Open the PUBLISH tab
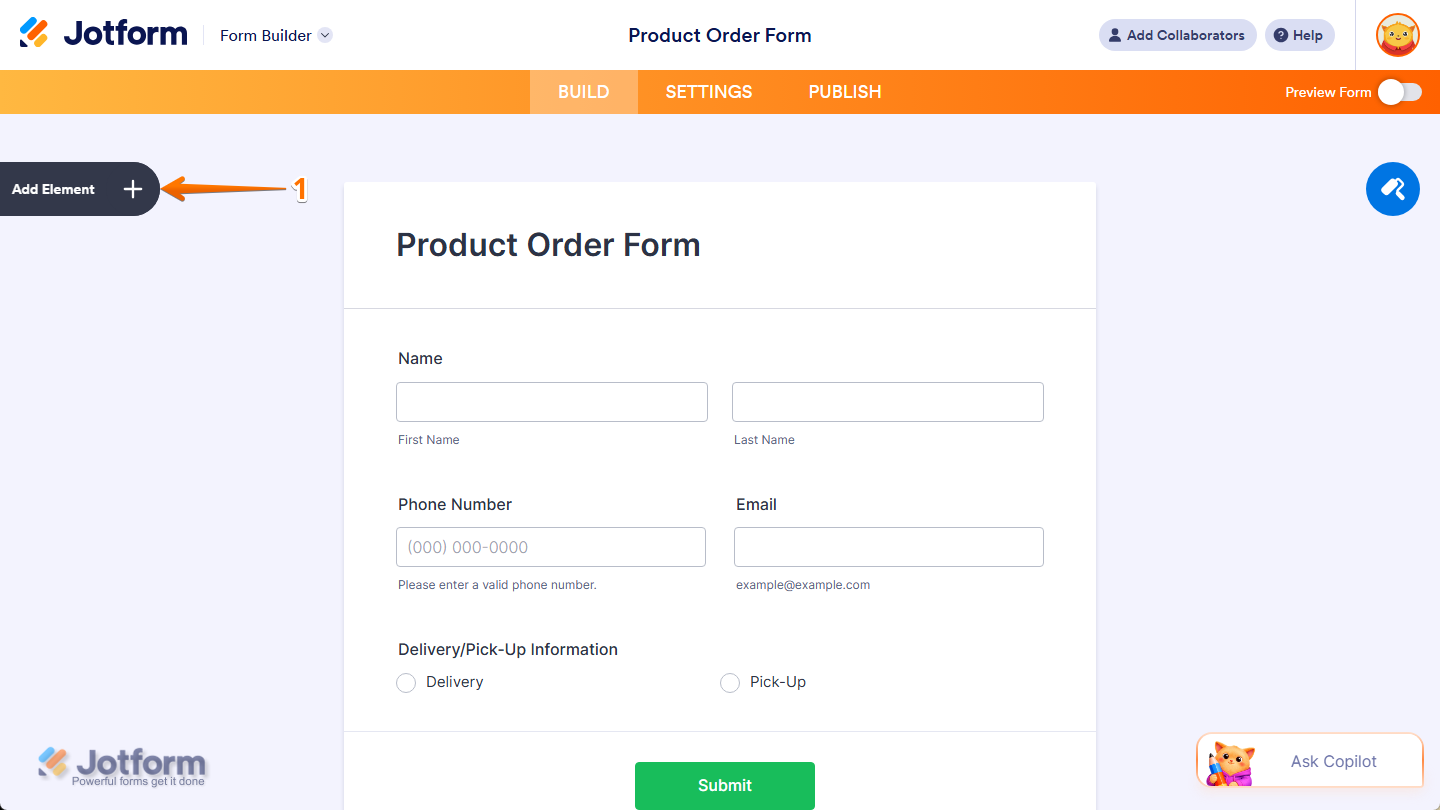The width and height of the screenshot is (1440, 810). (x=845, y=91)
